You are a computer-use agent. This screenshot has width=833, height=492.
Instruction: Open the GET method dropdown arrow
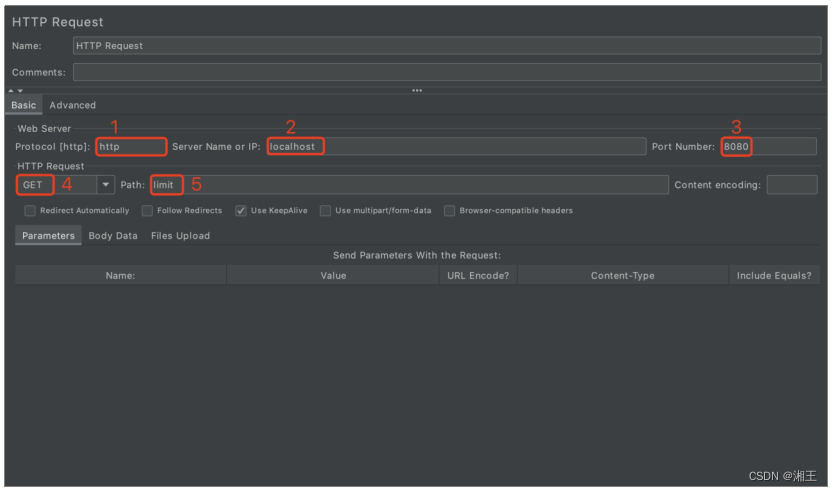coord(106,185)
